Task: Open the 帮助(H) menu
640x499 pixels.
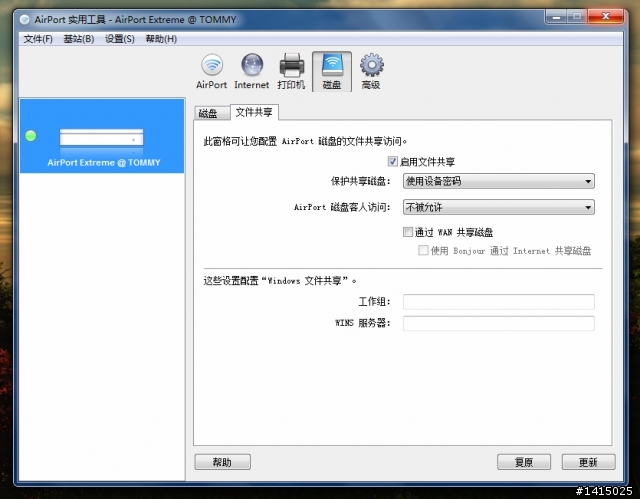Action: point(161,39)
